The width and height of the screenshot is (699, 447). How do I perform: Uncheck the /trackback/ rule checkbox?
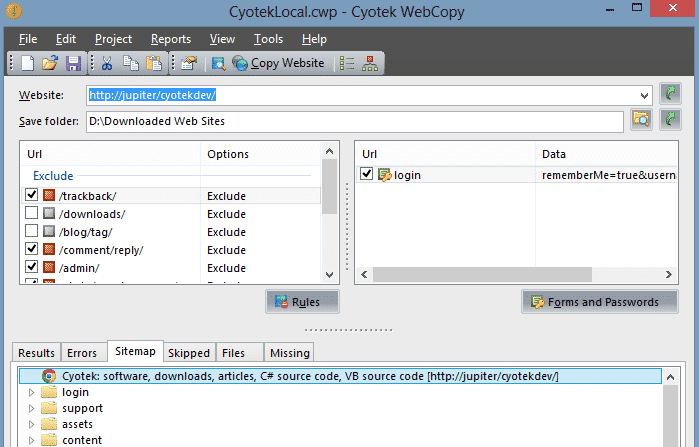[x=31, y=195]
